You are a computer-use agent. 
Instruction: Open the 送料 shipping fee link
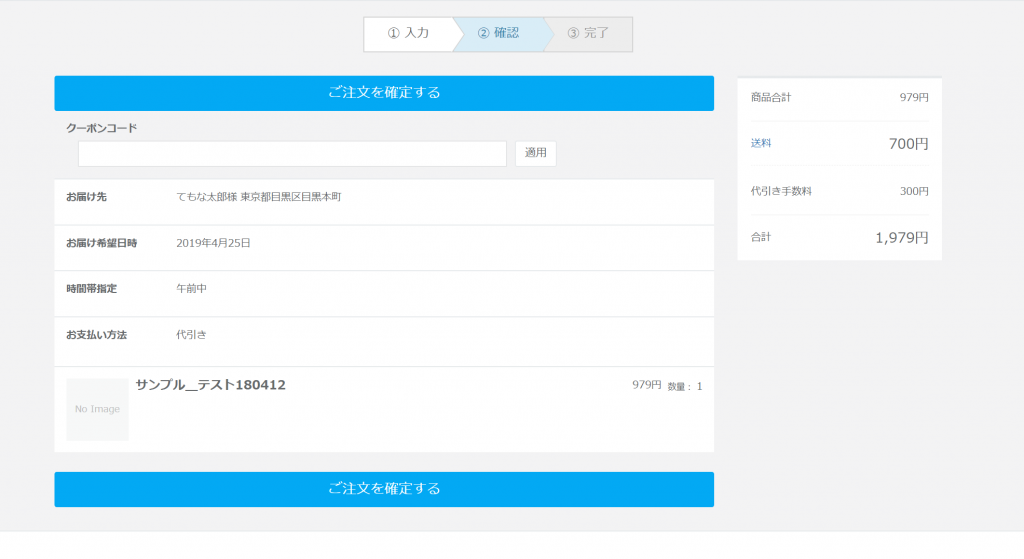(761, 143)
